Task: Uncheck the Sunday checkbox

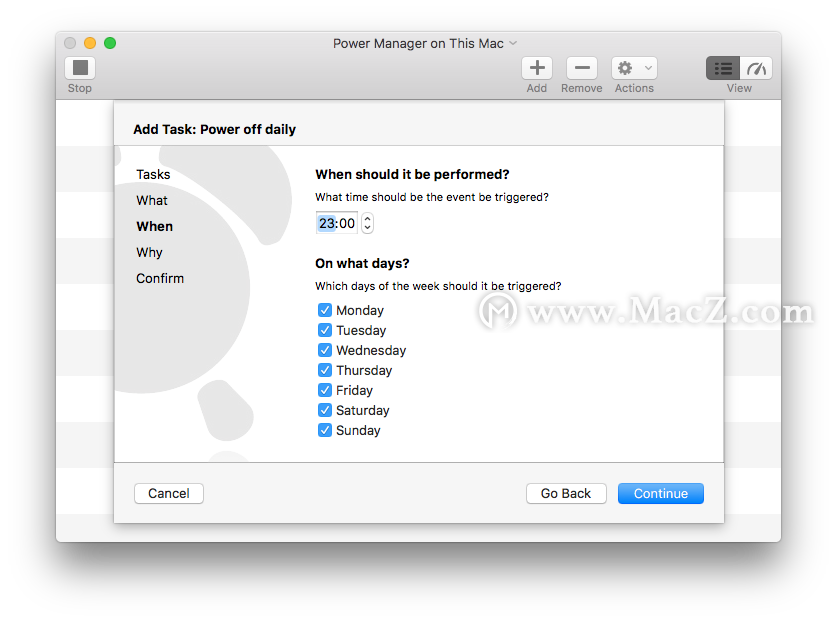Action: 325,430
